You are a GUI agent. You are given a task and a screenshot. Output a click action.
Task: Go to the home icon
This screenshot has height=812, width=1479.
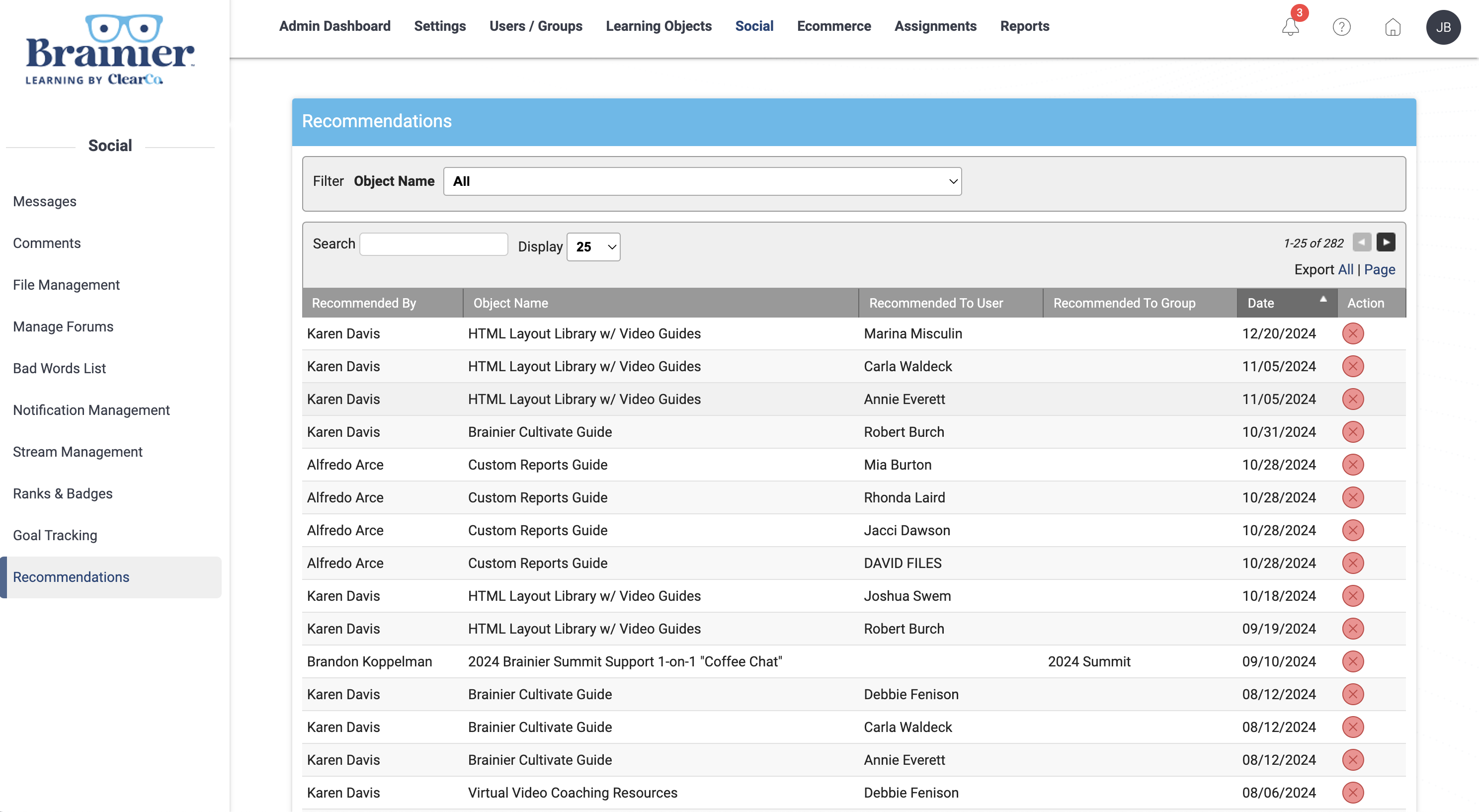tap(1393, 27)
